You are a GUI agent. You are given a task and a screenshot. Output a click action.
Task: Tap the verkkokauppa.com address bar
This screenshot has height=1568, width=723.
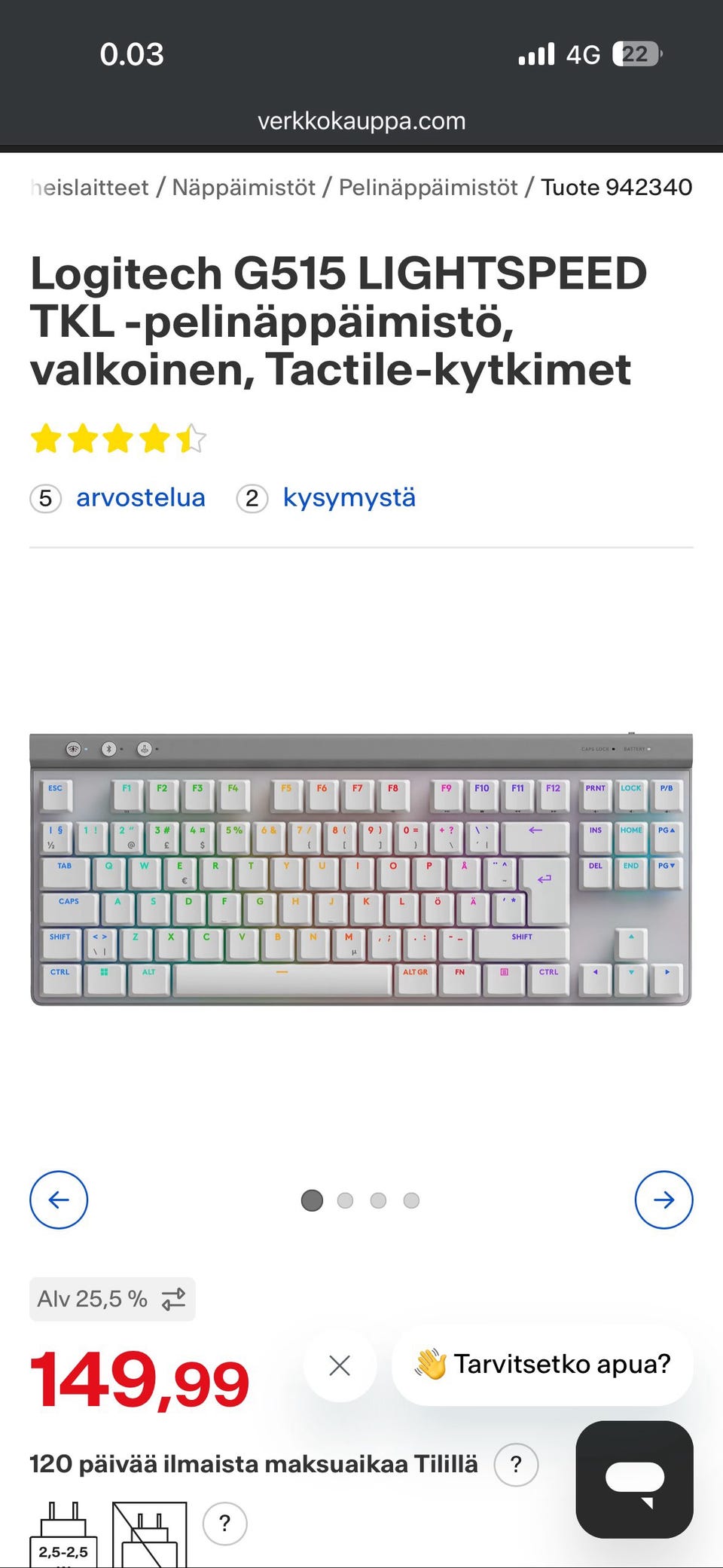coord(361,121)
